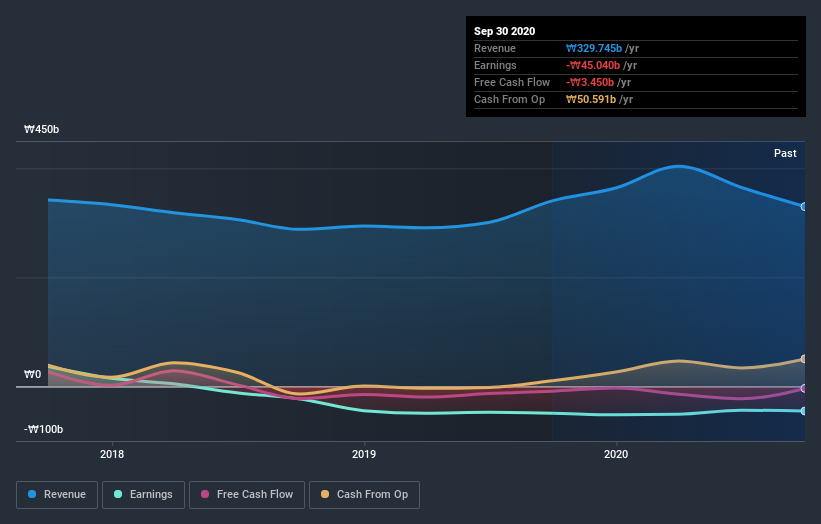Click the Revenue line endpoint marker
821x524 pixels.
[804, 207]
